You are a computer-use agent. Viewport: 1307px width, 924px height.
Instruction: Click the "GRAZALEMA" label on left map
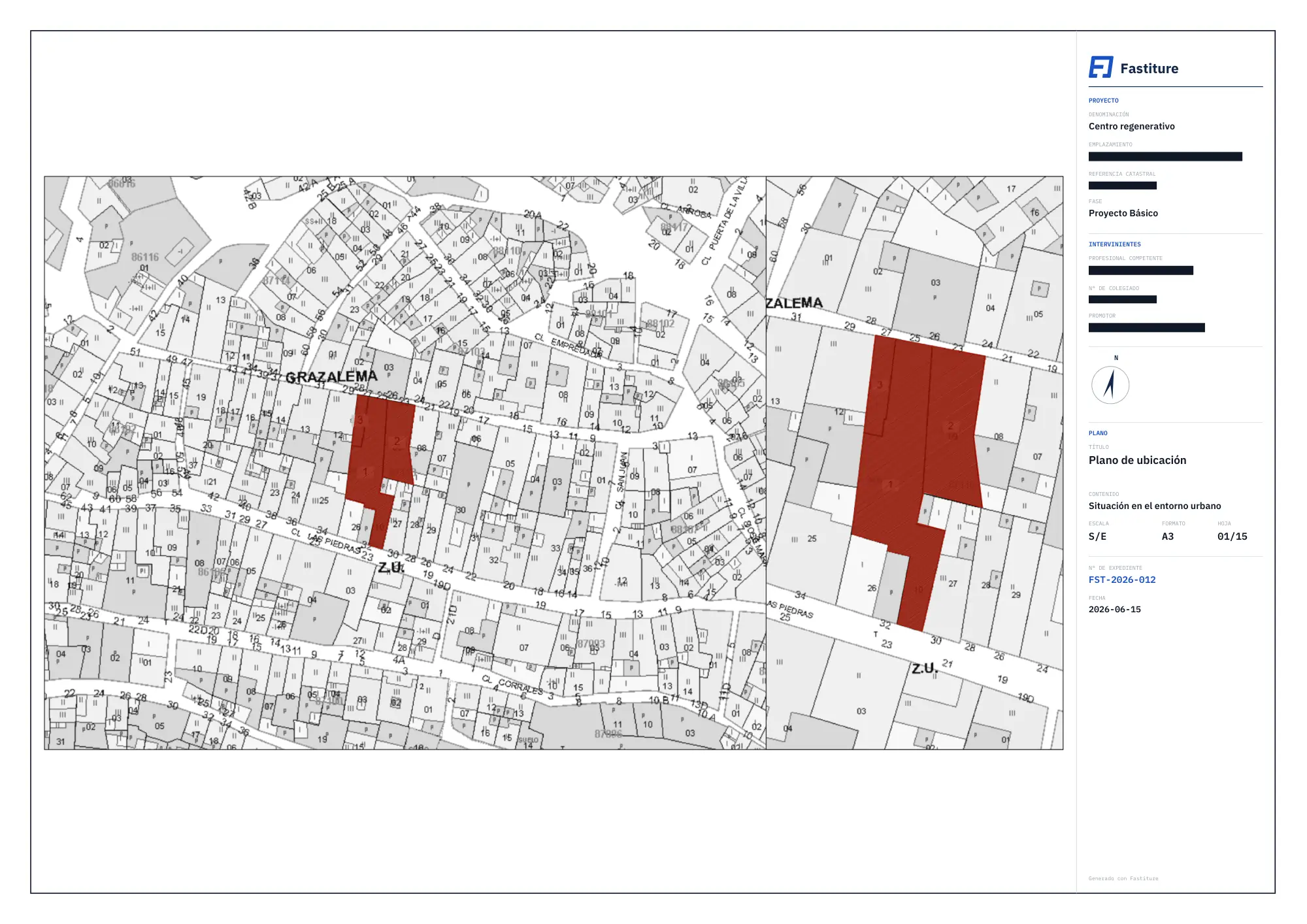[331, 377]
